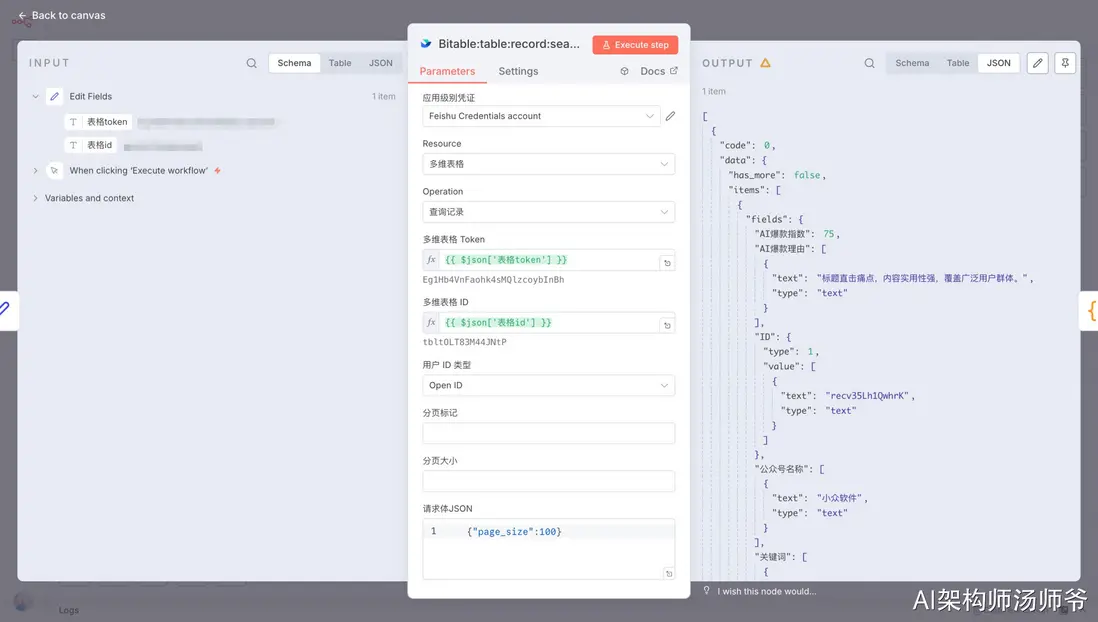Image resolution: width=1098 pixels, height=622 pixels.
Task: Select the 表格token field pill
Action: (x=99, y=122)
